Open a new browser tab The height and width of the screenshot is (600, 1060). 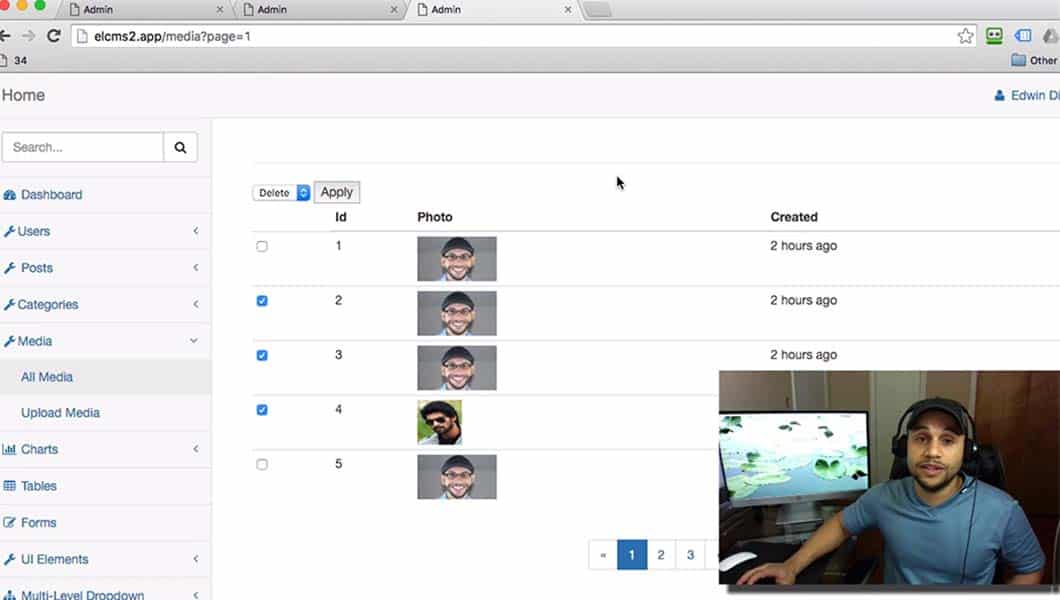click(x=598, y=9)
